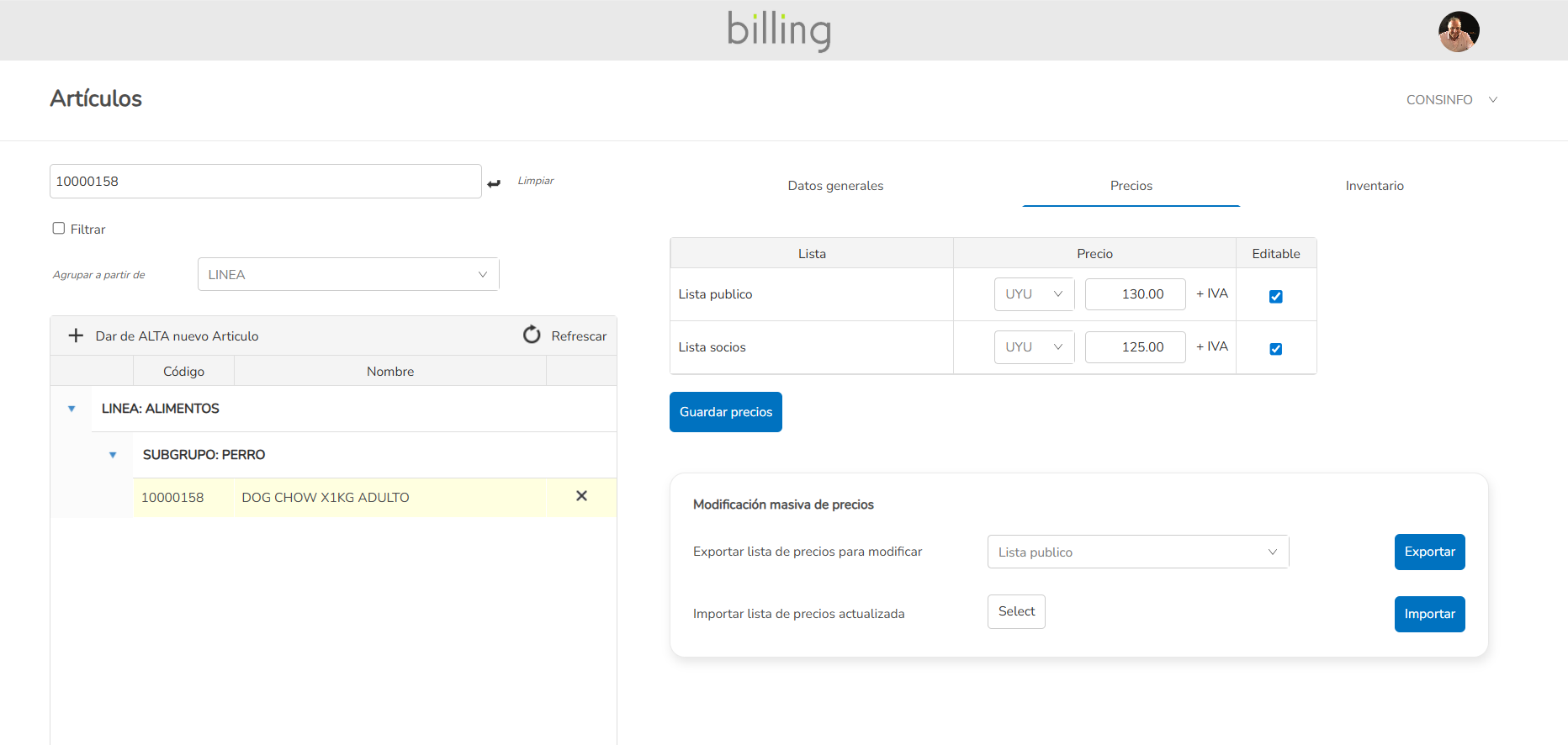The height and width of the screenshot is (745, 1568).
Task: Open the Agrupar a partir de LINEA dropdown
Action: (348, 274)
